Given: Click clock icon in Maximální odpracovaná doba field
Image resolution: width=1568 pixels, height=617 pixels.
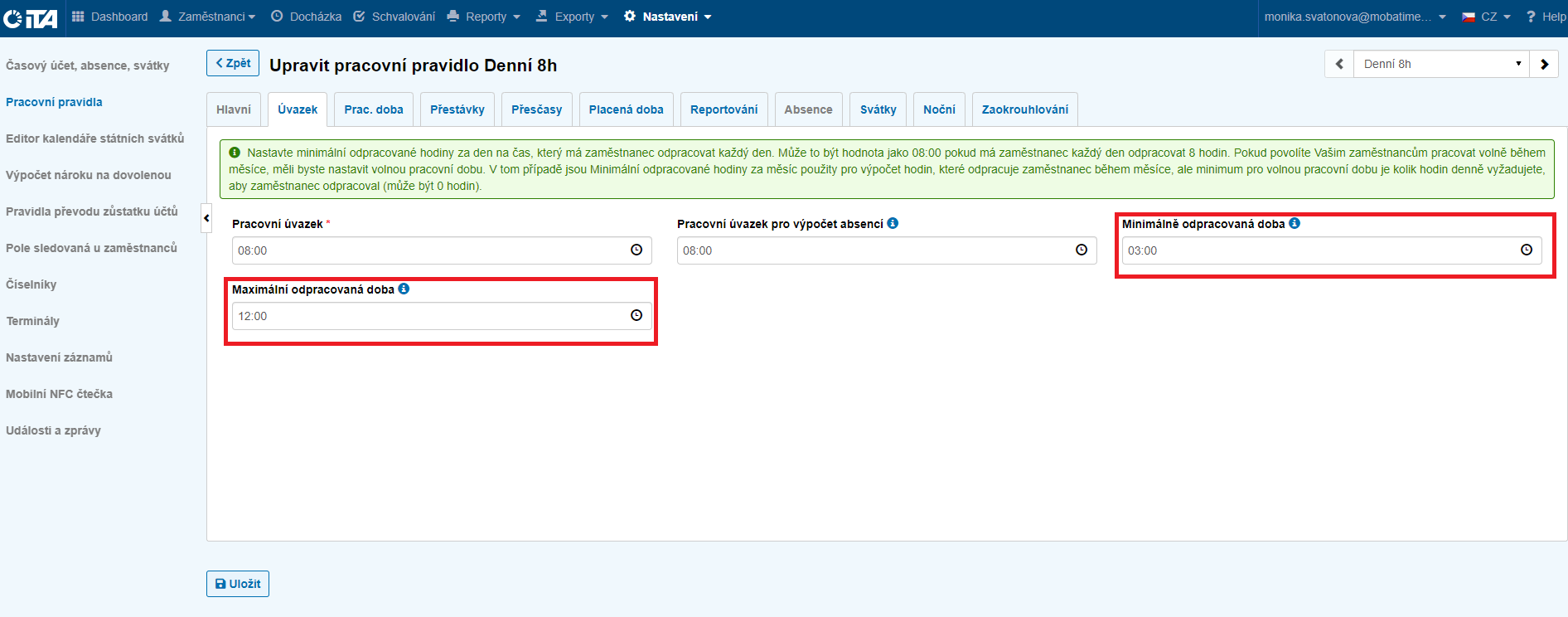Looking at the screenshot, I should click(x=636, y=315).
